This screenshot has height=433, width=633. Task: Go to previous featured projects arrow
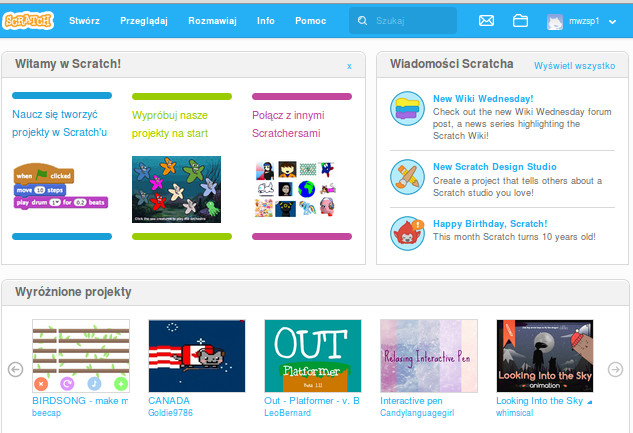15,369
